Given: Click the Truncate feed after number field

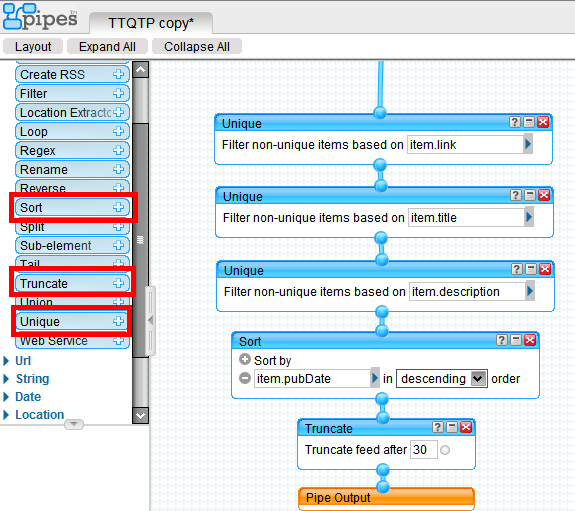Looking at the screenshot, I should pyautogui.click(x=424, y=449).
